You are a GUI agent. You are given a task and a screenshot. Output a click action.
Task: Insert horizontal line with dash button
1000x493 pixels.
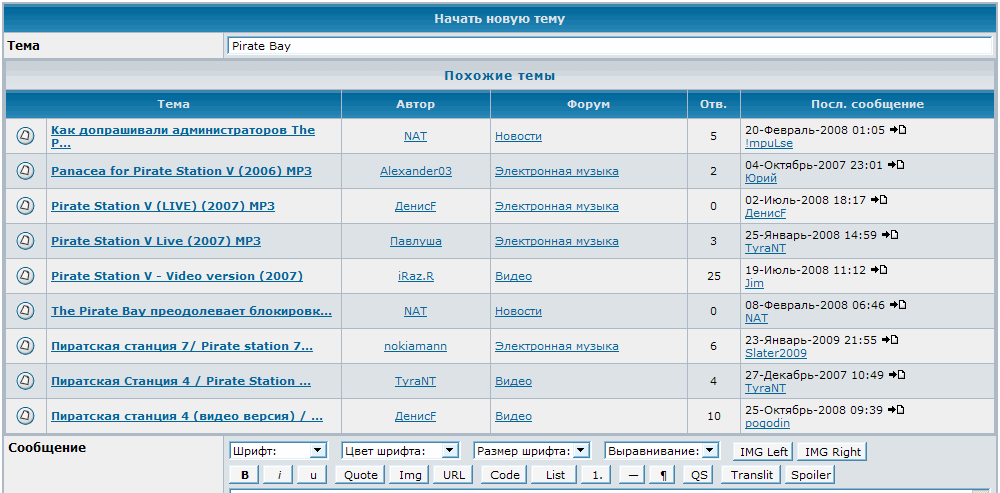click(632, 475)
